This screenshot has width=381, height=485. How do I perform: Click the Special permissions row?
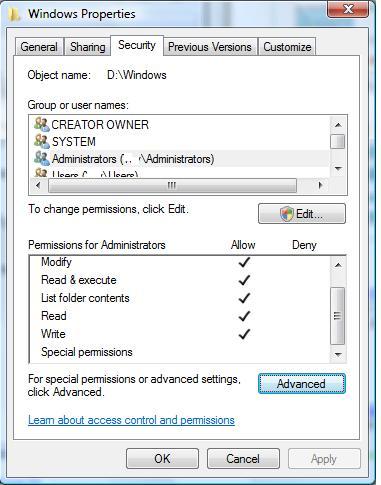180,352
